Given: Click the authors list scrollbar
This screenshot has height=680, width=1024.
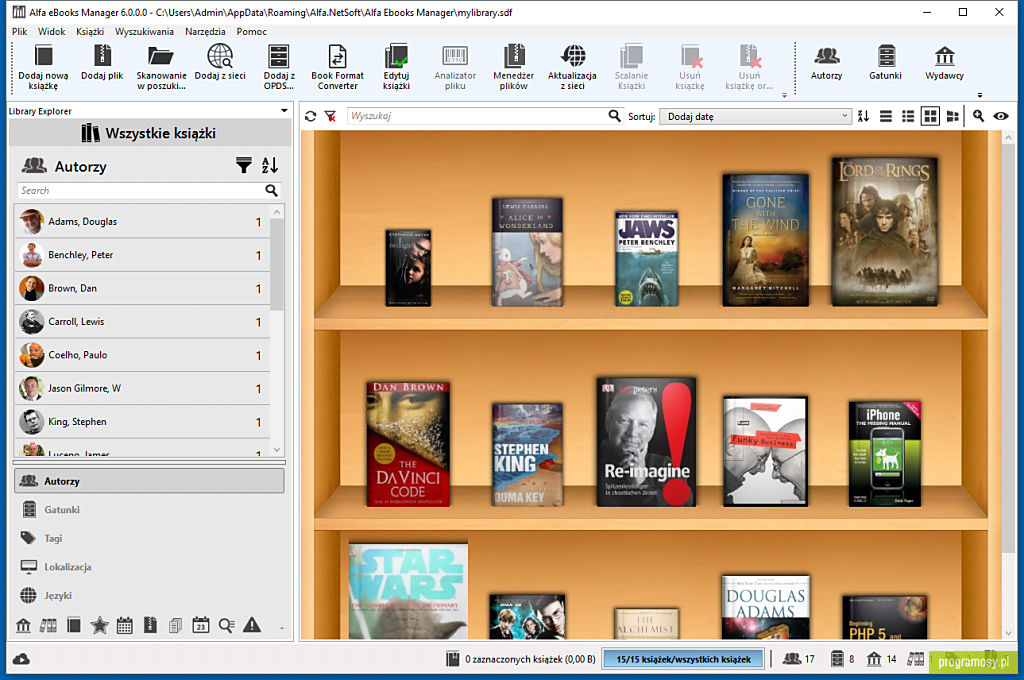Looking at the screenshot, I should [277, 264].
